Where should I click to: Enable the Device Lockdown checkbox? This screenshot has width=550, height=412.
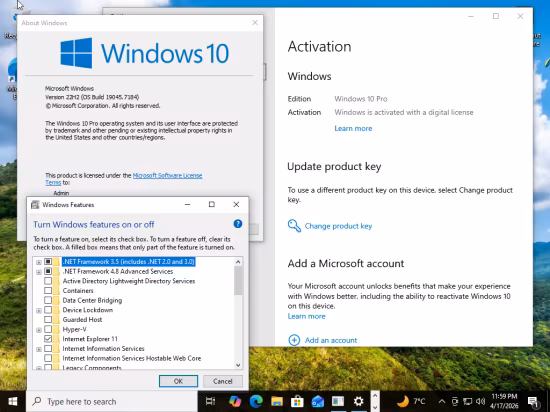point(48,310)
